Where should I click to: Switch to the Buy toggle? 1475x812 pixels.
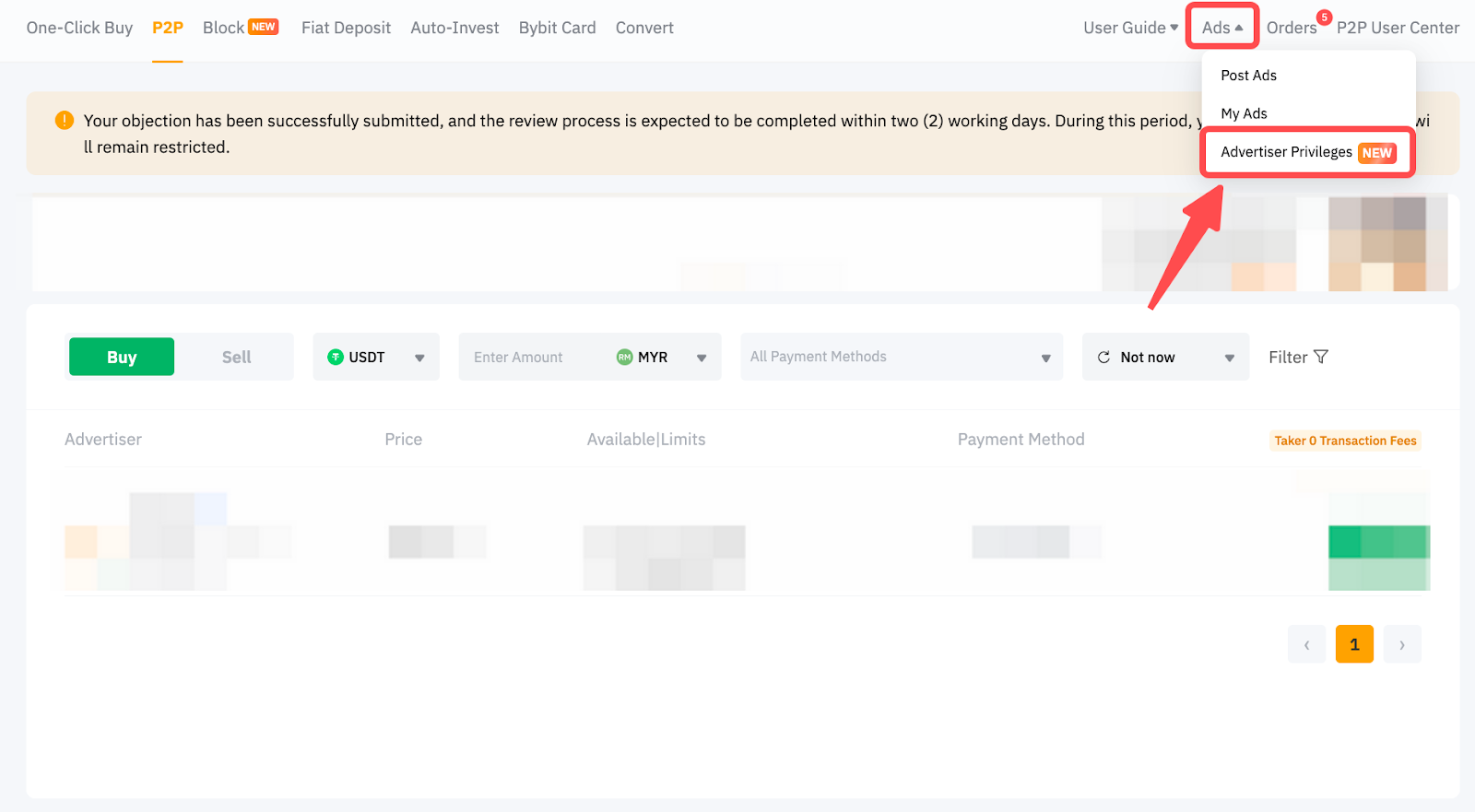point(122,357)
